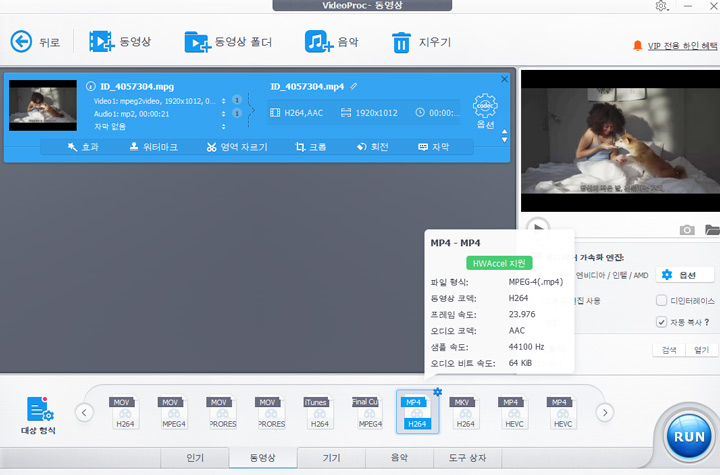Open codec 옵션 settings
The image size is (720, 475).
[485, 111]
